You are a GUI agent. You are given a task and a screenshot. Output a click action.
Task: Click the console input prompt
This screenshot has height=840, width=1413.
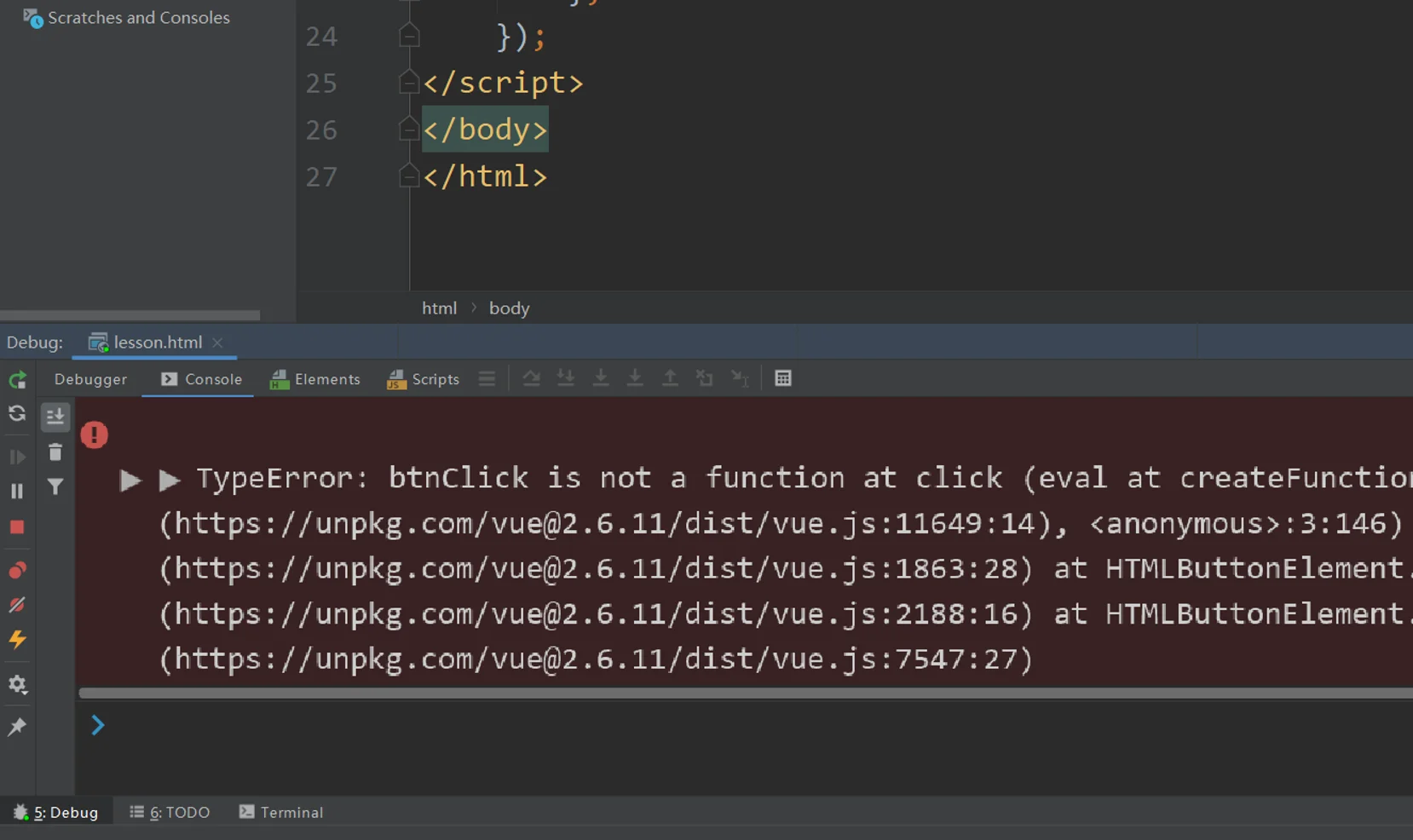click(97, 725)
